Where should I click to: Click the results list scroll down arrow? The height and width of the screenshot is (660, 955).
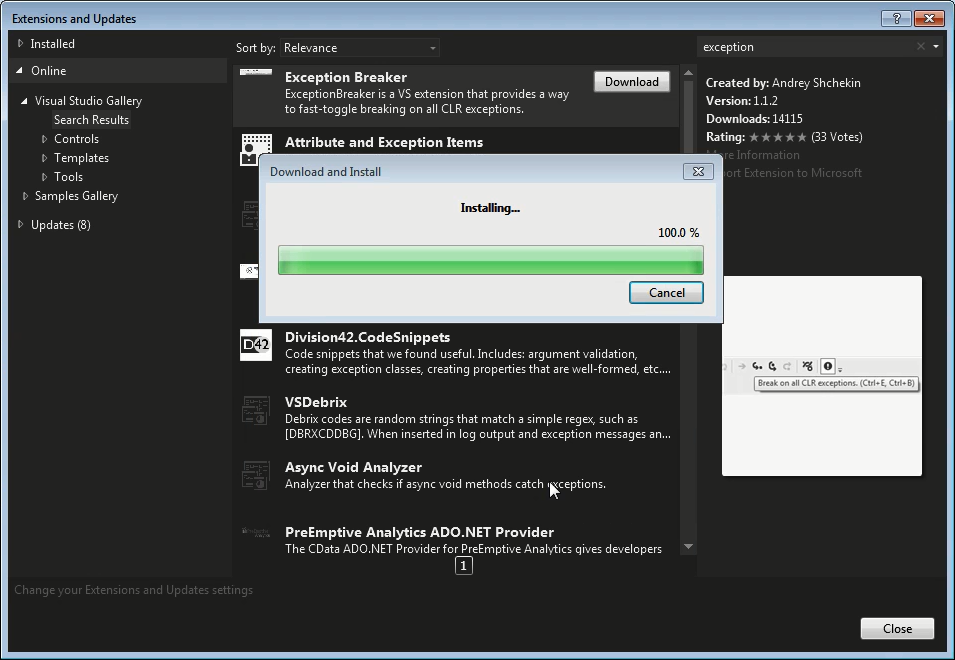coord(688,547)
